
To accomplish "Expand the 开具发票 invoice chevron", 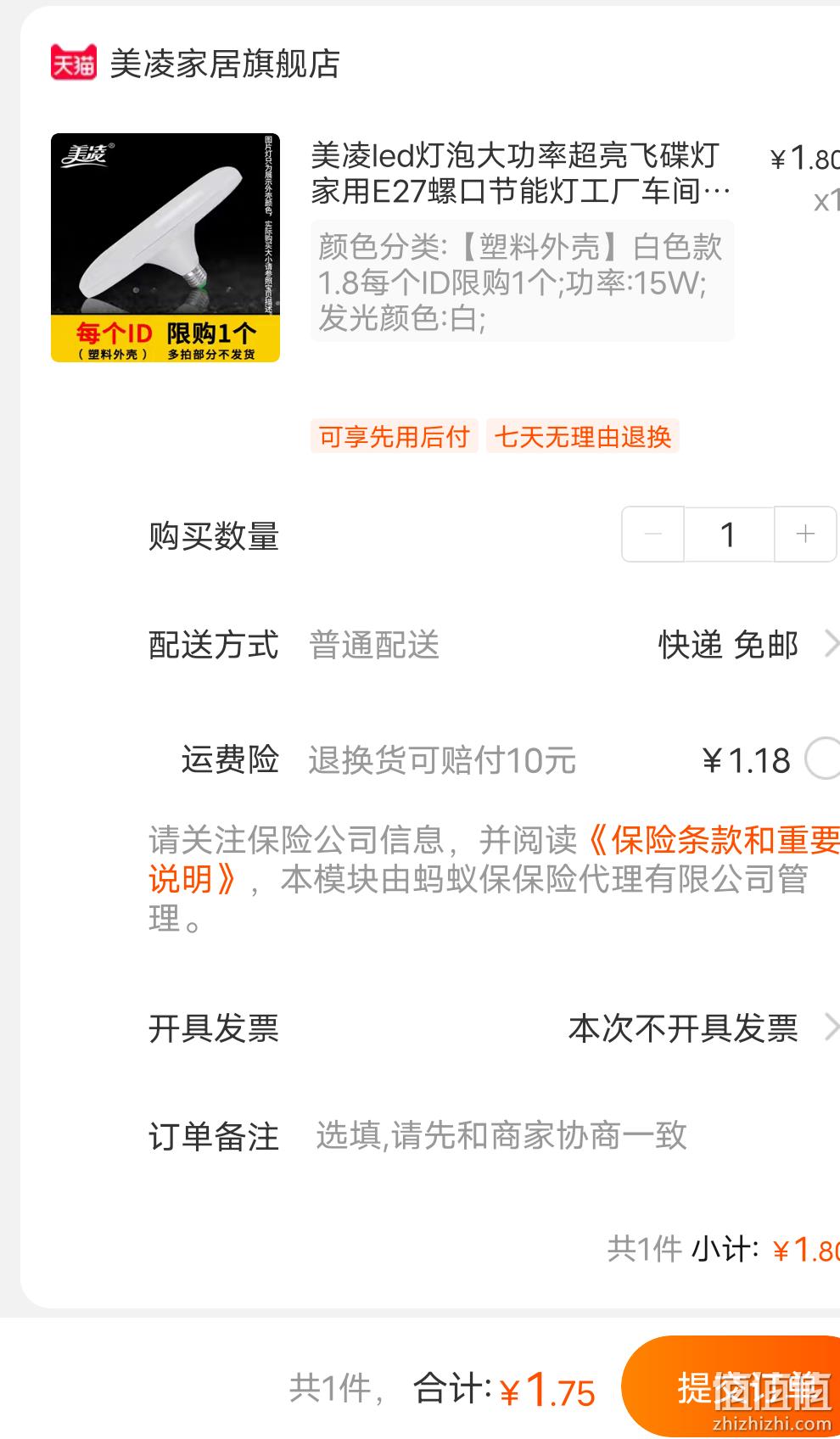I will coord(831,1027).
